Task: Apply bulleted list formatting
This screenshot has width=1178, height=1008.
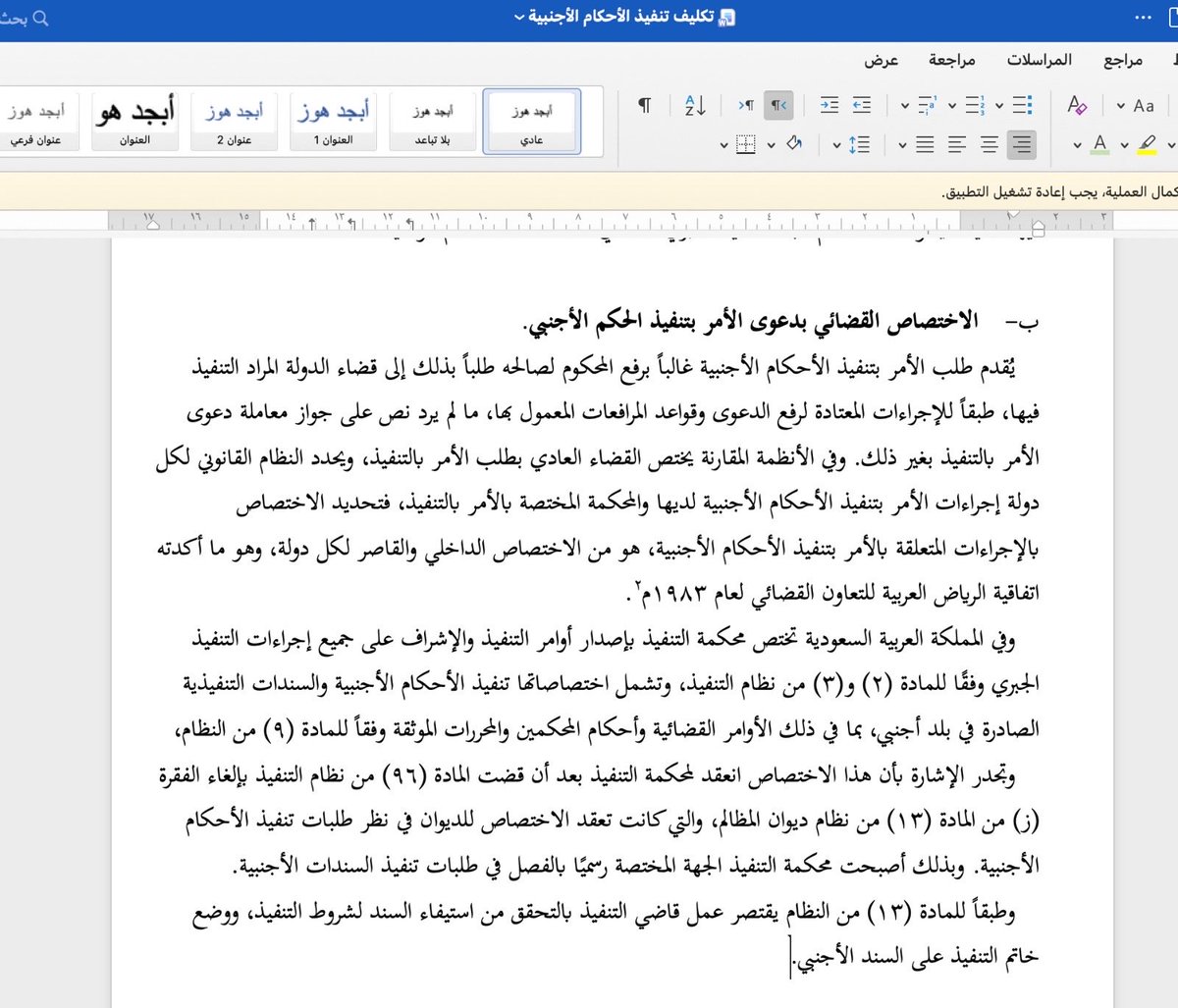Action: pyautogui.click(x=1022, y=105)
